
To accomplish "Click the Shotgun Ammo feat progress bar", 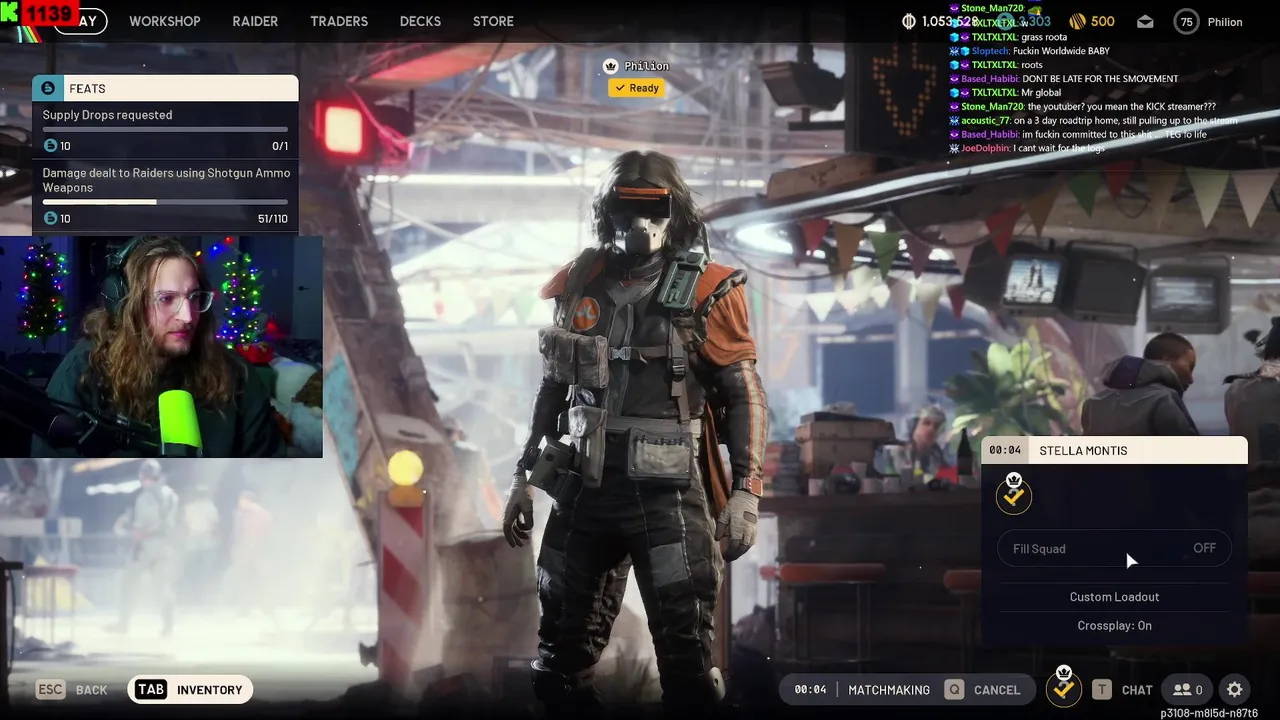I will 165,202.
